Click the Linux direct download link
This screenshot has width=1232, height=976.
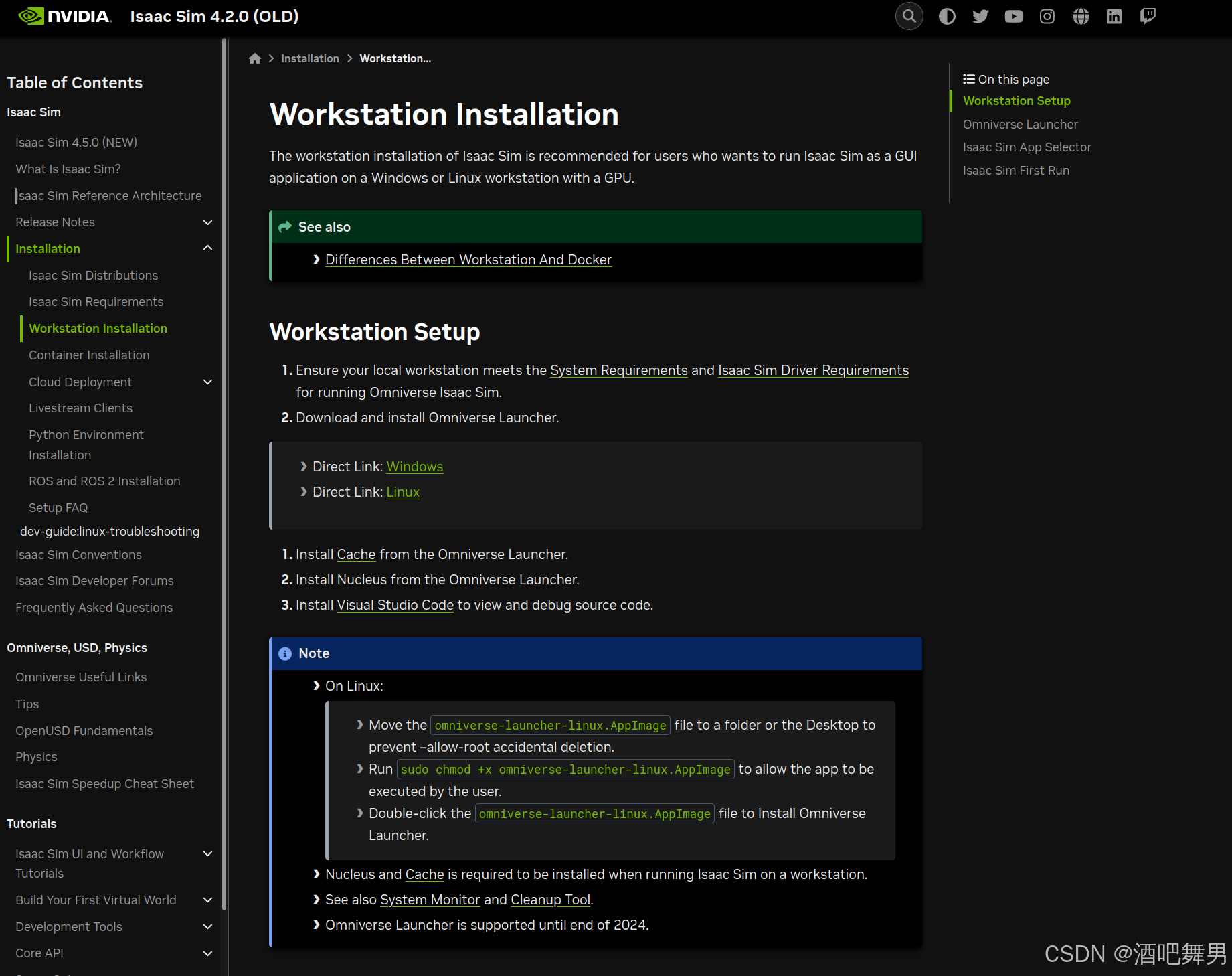point(403,492)
